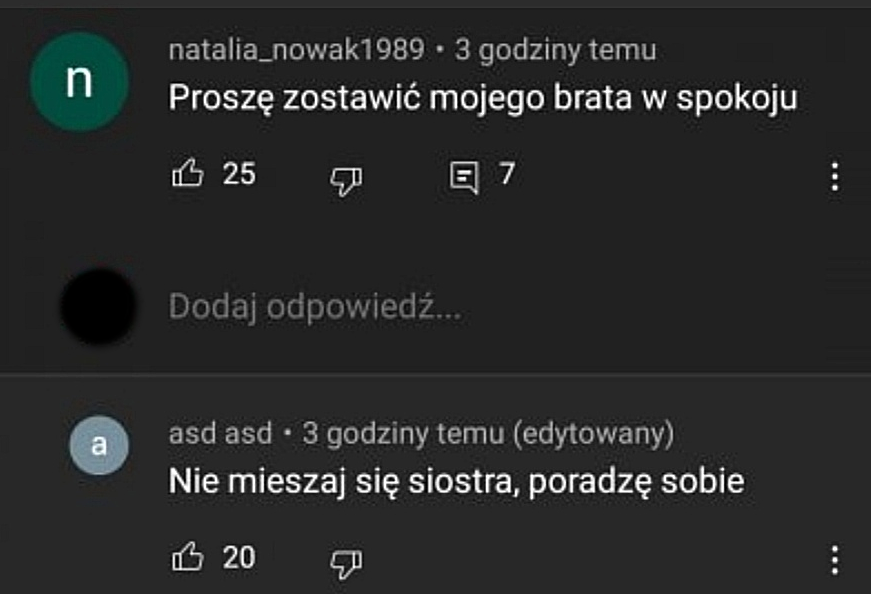This screenshot has height=594, width=871.
Task: Click asd asd's gray 'a' avatar
Action: 99,445
